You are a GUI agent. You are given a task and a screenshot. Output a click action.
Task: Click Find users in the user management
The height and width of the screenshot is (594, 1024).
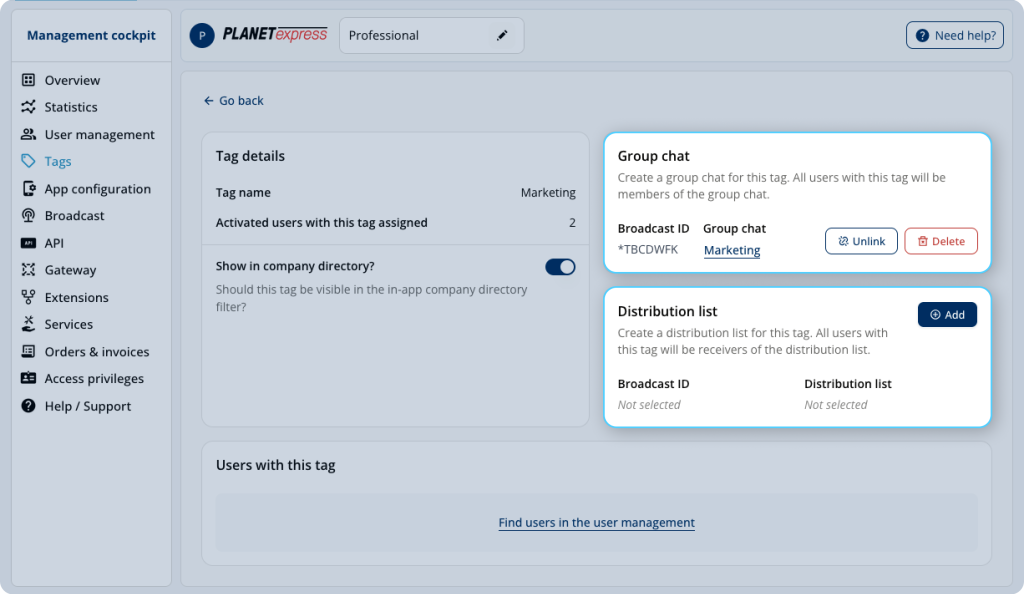pos(596,522)
